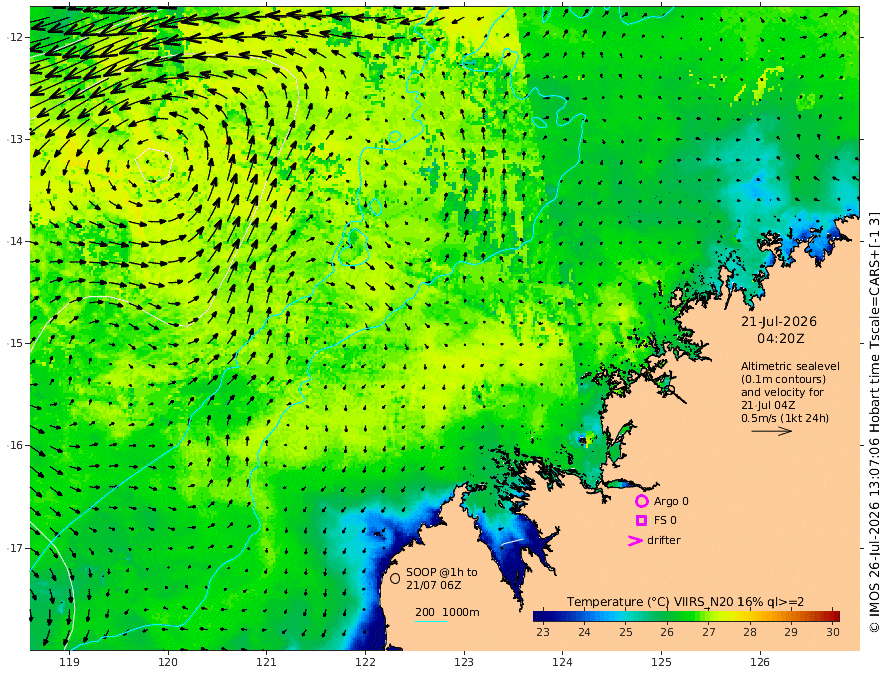Screen dimensions: 880x680
Task: Click the time text 04:20Z
Action: (x=781, y=339)
